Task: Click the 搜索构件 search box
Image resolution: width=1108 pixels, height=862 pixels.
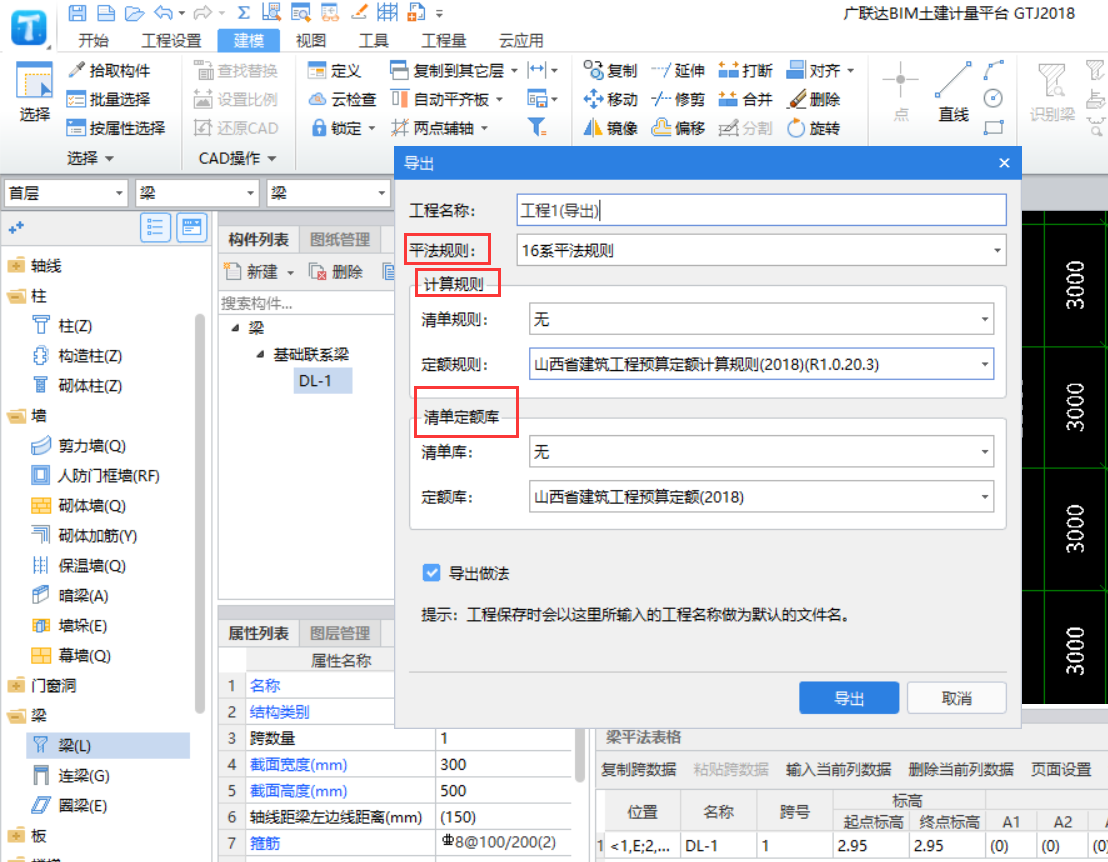Action: tap(306, 304)
